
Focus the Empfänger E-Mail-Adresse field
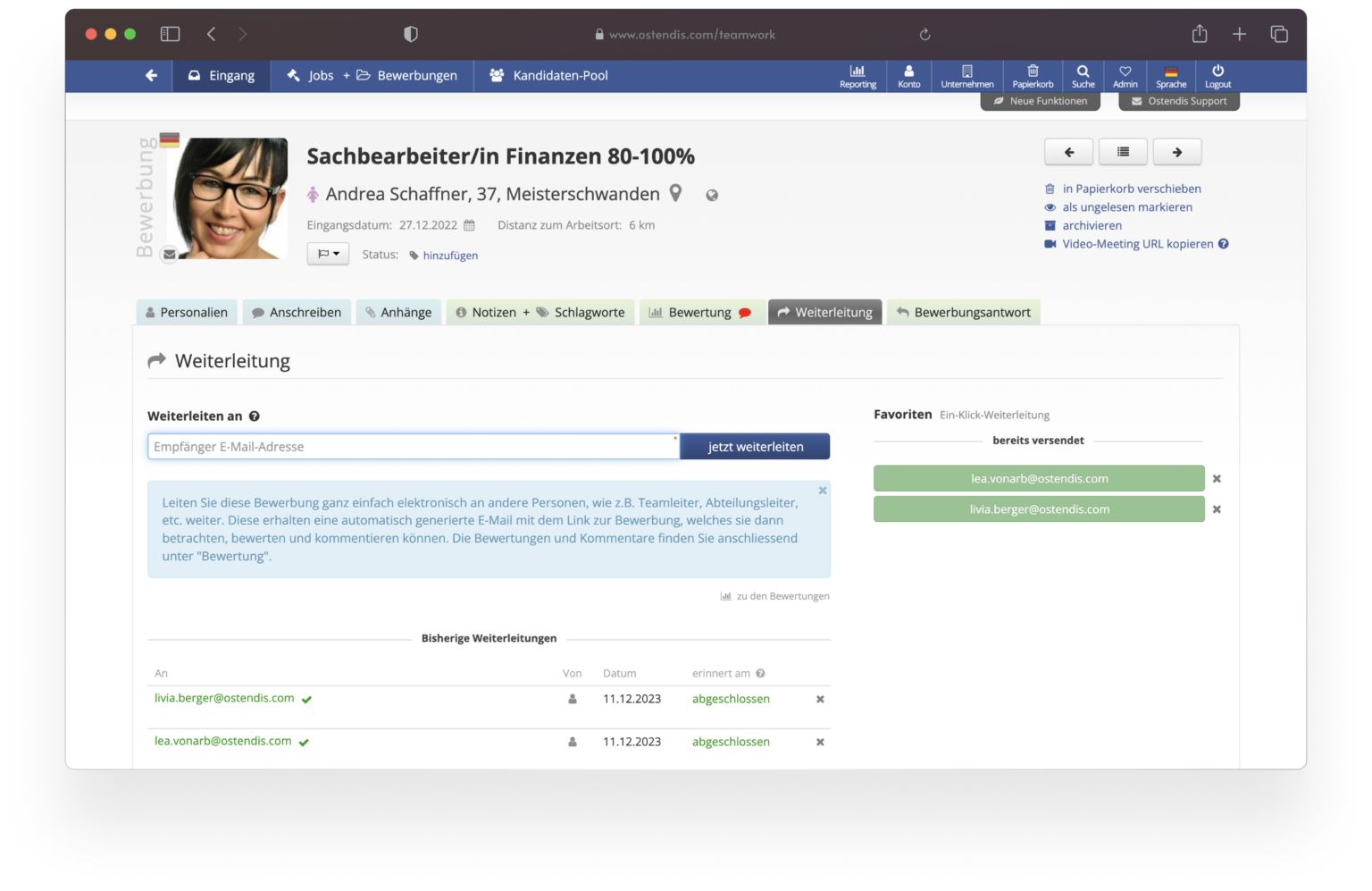[x=414, y=447]
